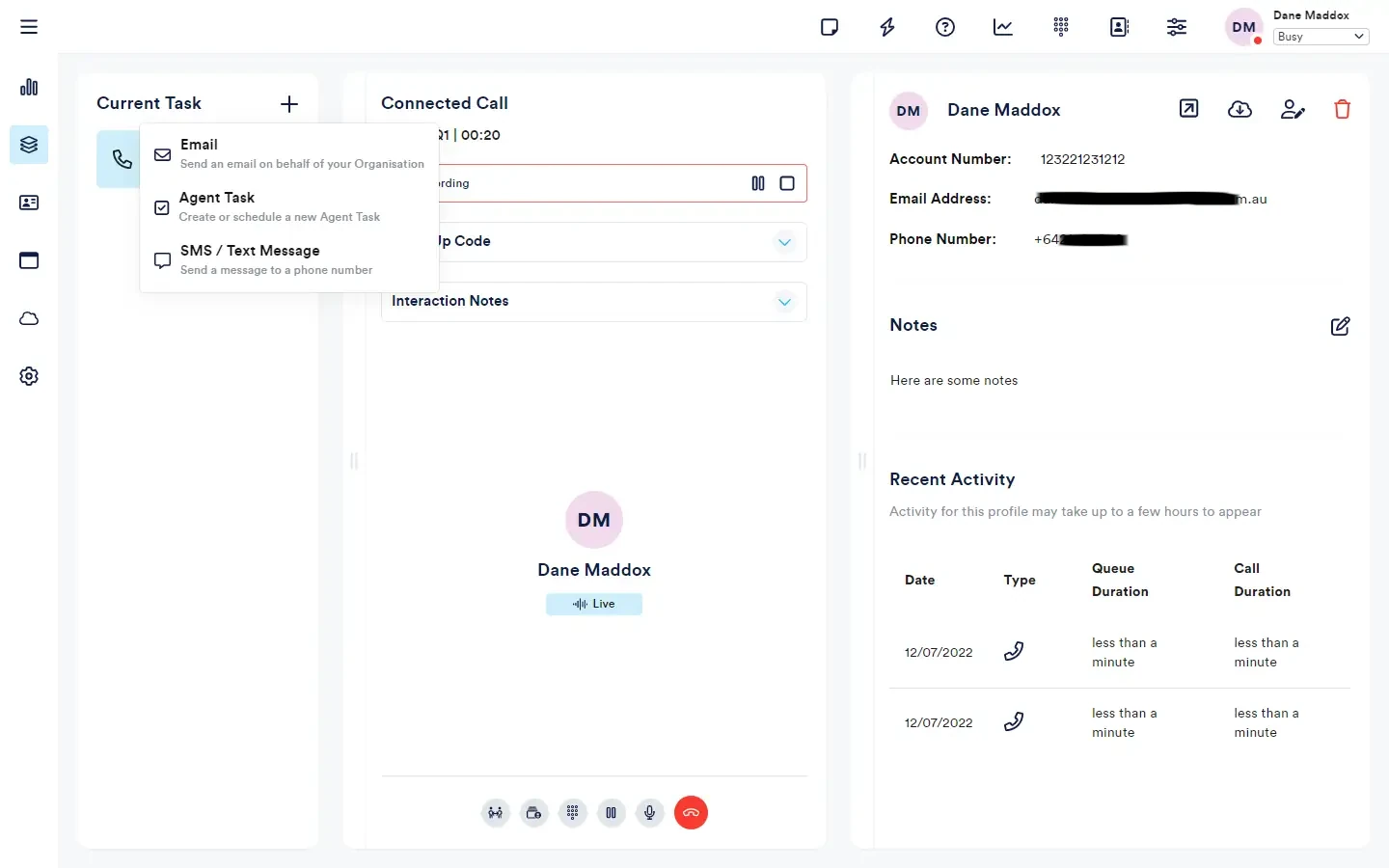Click the plus button beside Current Task
Viewport: 1389px width, 868px height.
[289, 104]
